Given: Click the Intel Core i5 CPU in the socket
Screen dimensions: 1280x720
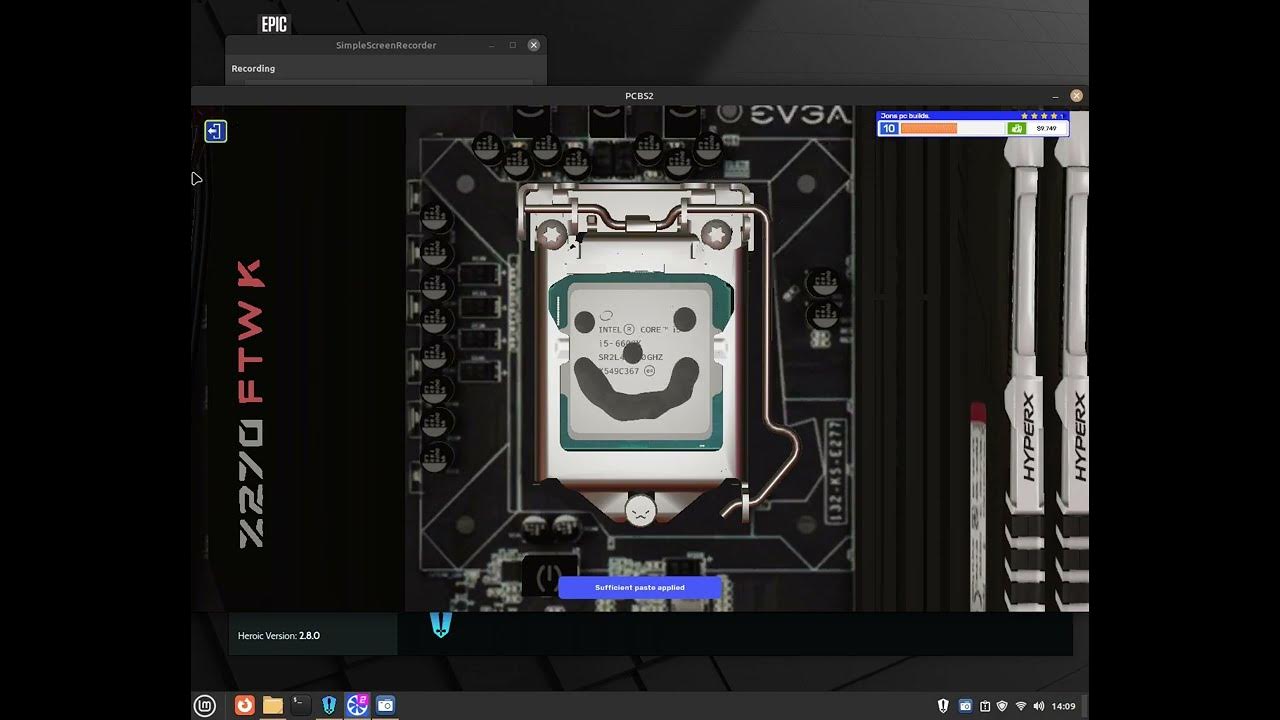Looking at the screenshot, I should click(640, 360).
